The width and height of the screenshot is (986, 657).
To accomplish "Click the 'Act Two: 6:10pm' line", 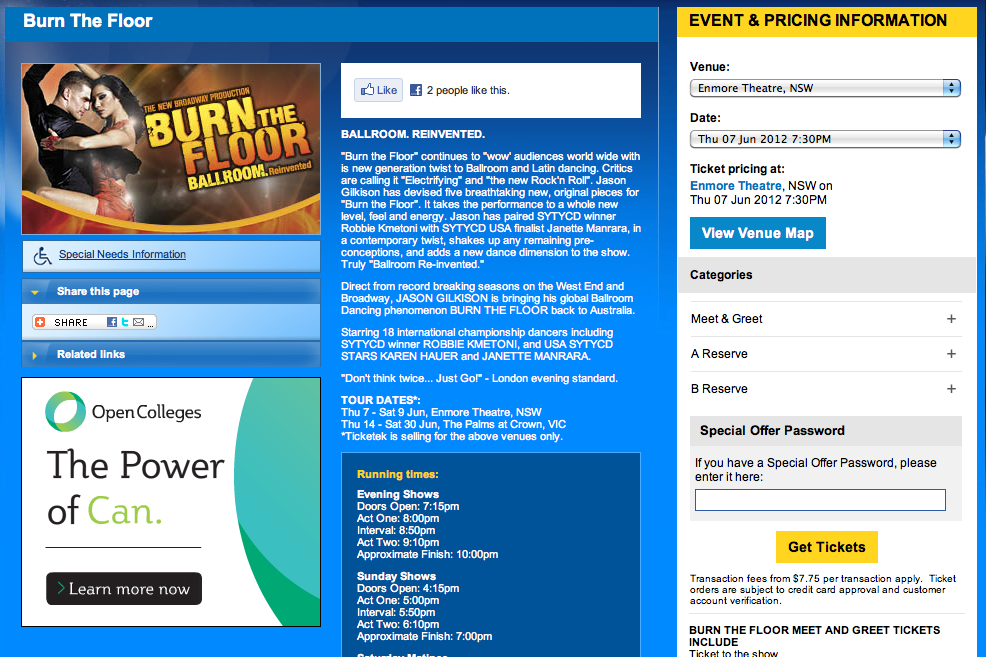I will click(398, 624).
